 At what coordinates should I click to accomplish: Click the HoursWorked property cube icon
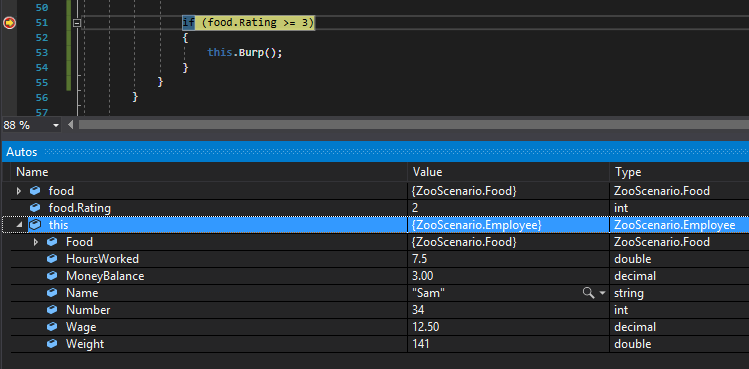[x=52, y=259]
